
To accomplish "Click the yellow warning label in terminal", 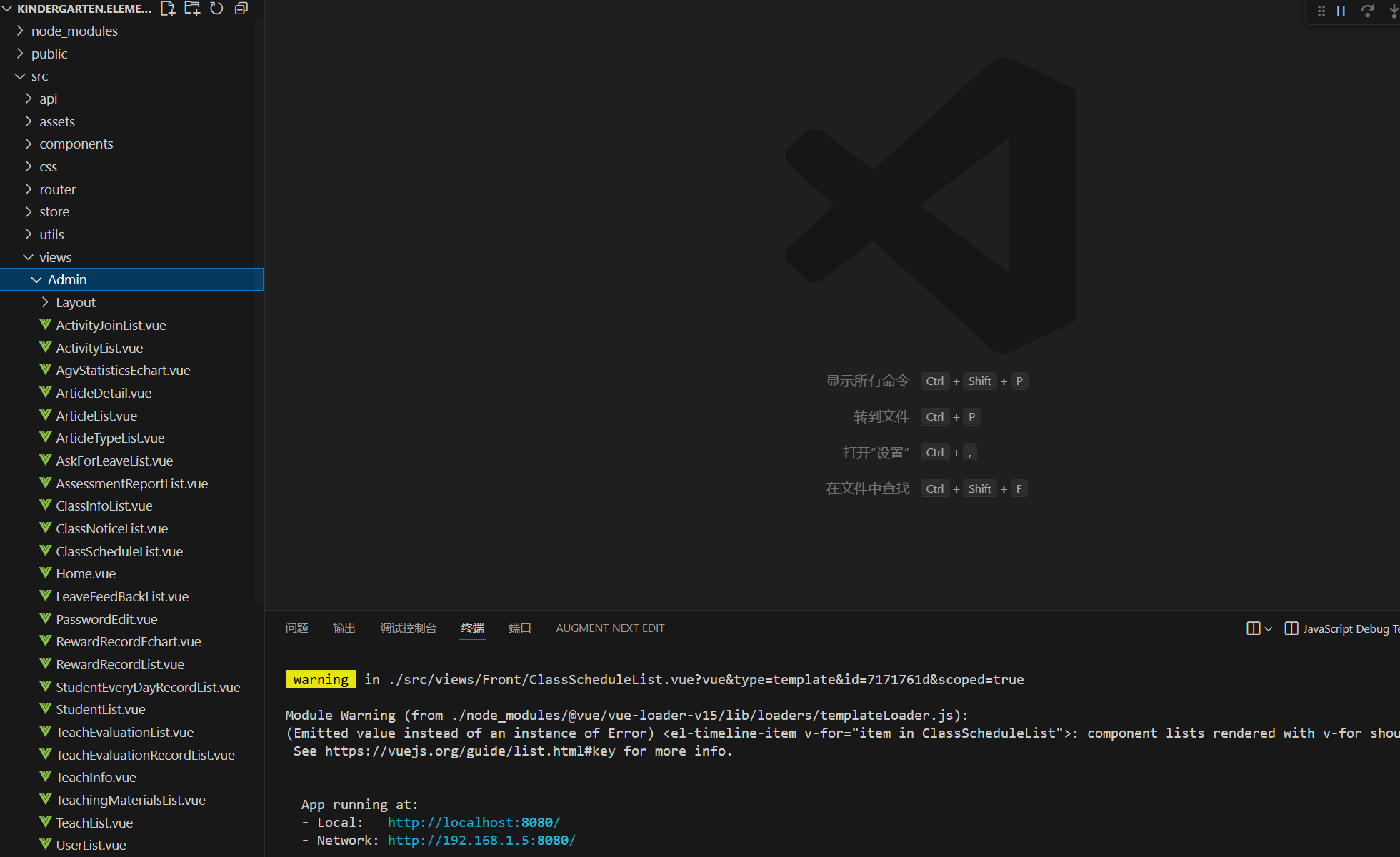I will (x=321, y=679).
